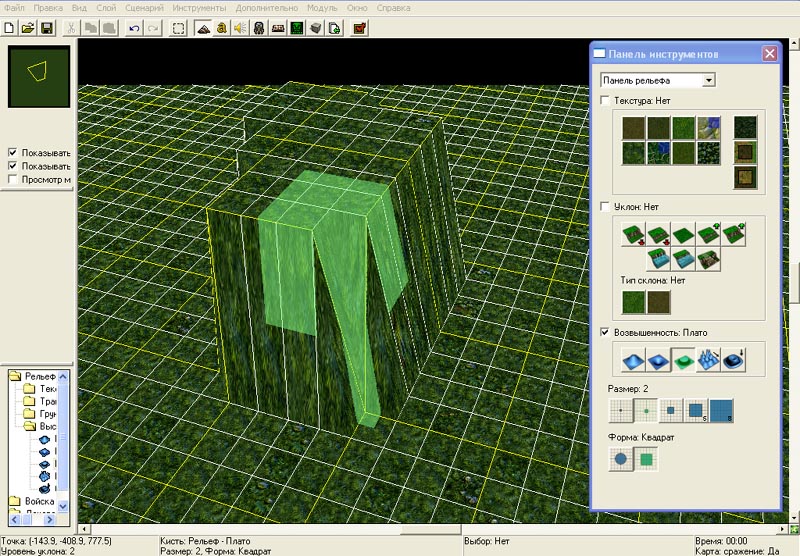Open the Сценарий menu
Screen dimensions: 800x556
145,7
